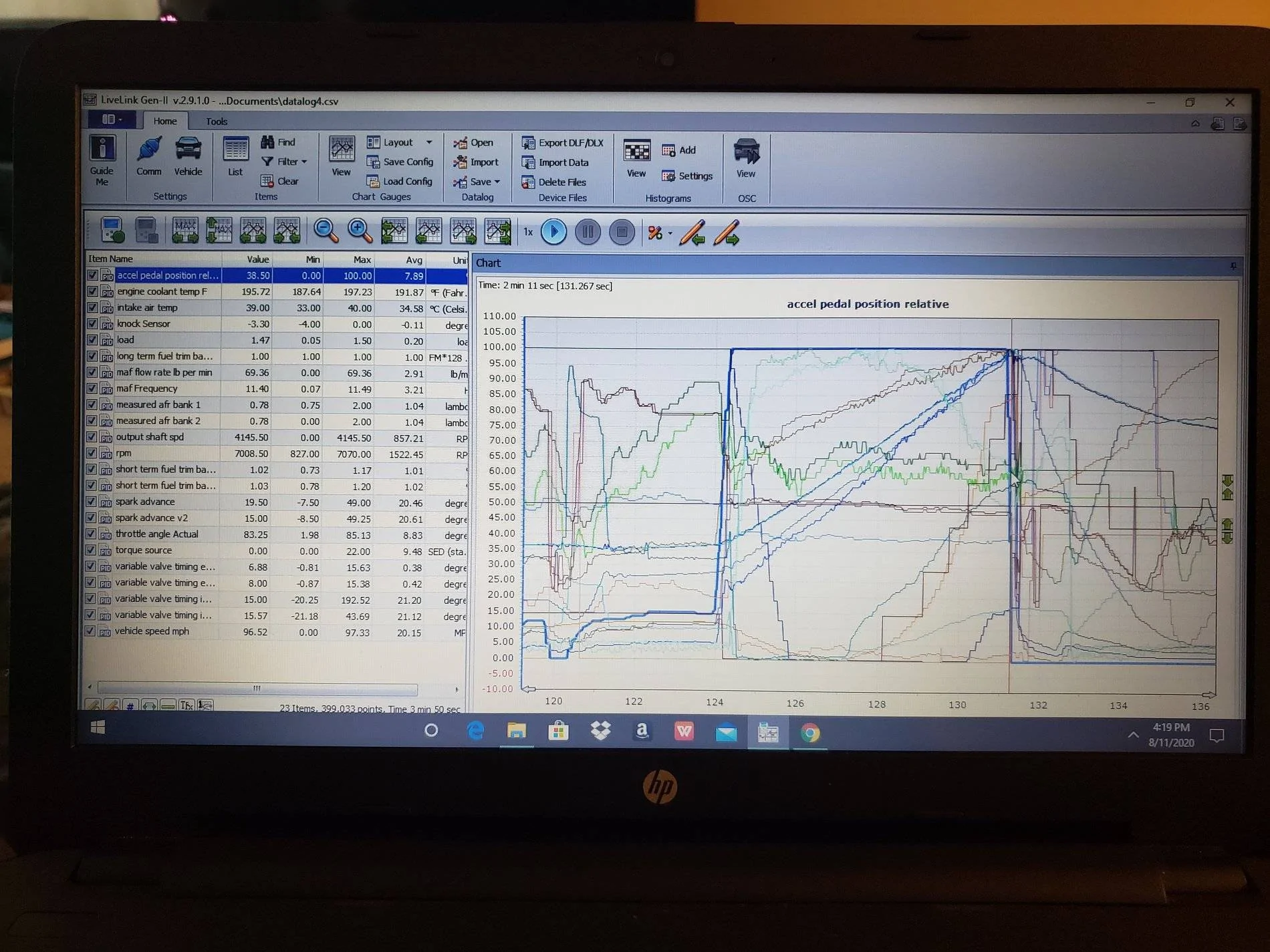
Task: Click Delete Files
Action: click(554, 182)
